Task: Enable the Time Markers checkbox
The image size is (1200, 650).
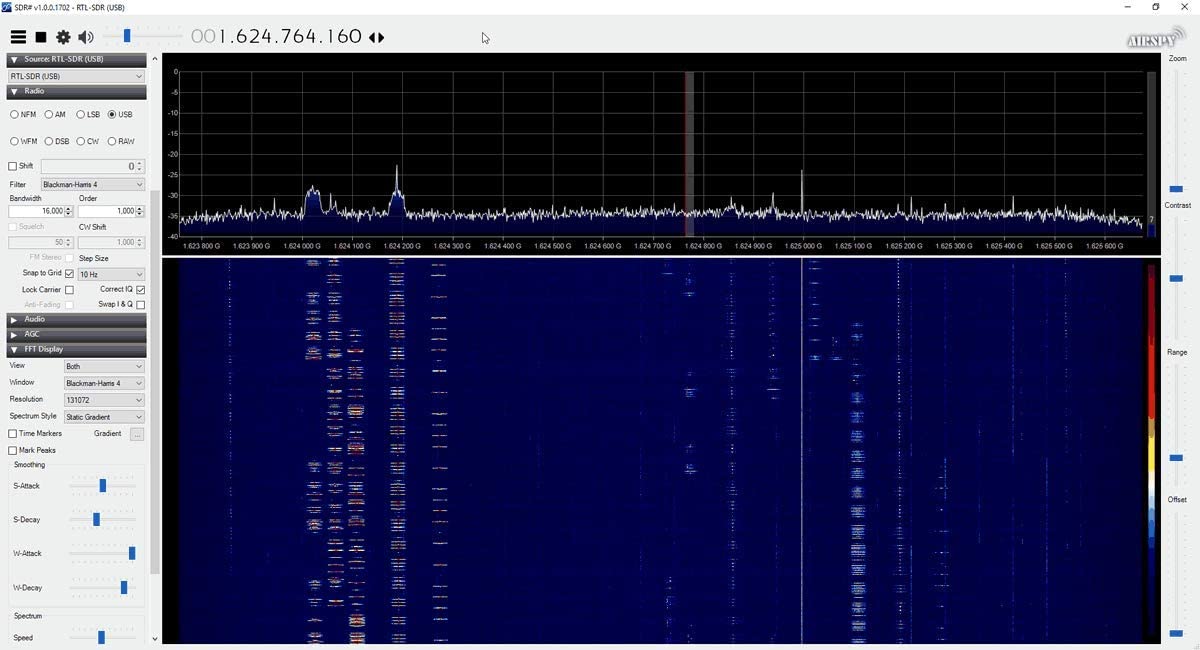Action: [x=13, y=434]
